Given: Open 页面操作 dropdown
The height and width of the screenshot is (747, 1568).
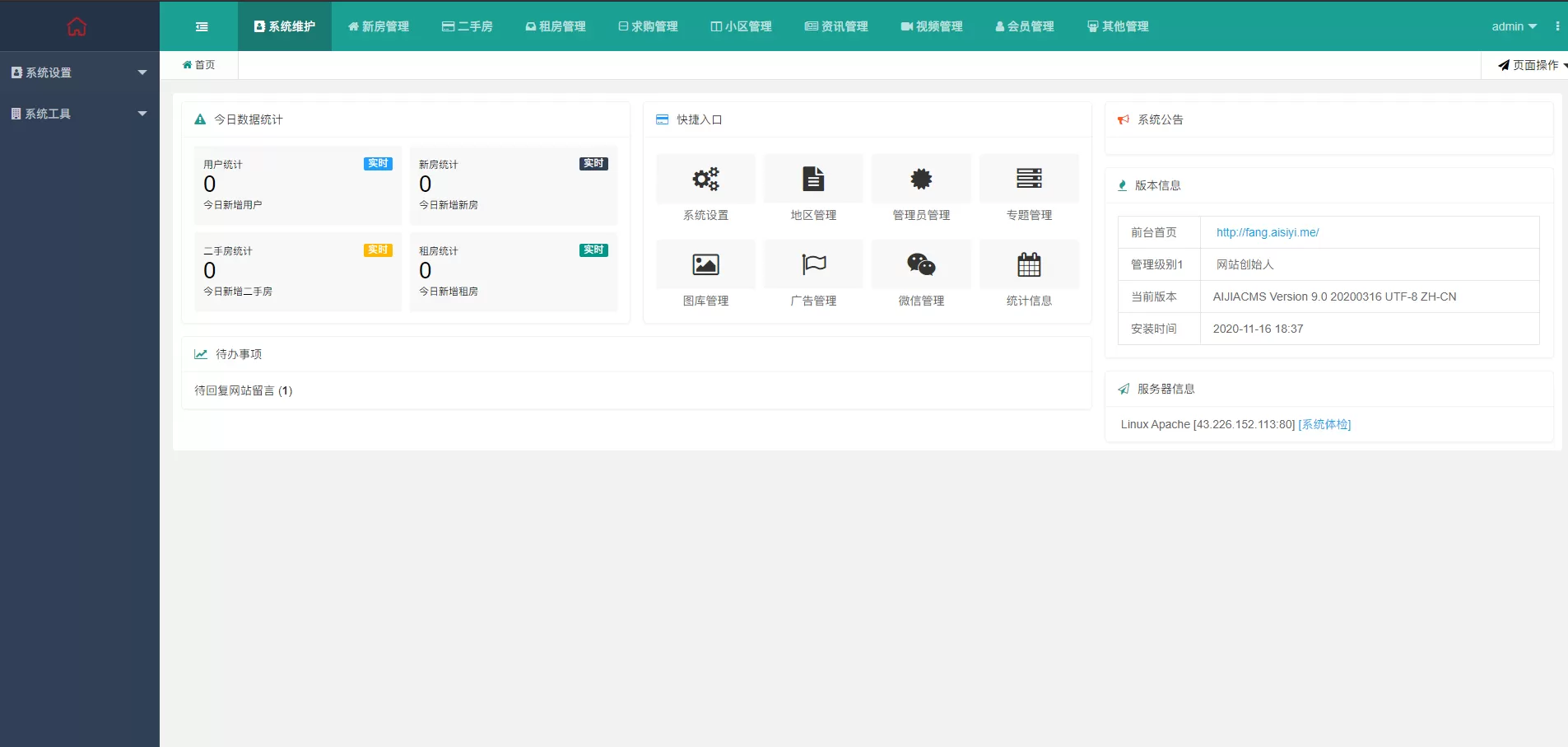Looking at the screenshot, I should pyautogui.click(x=1531, y=65).
